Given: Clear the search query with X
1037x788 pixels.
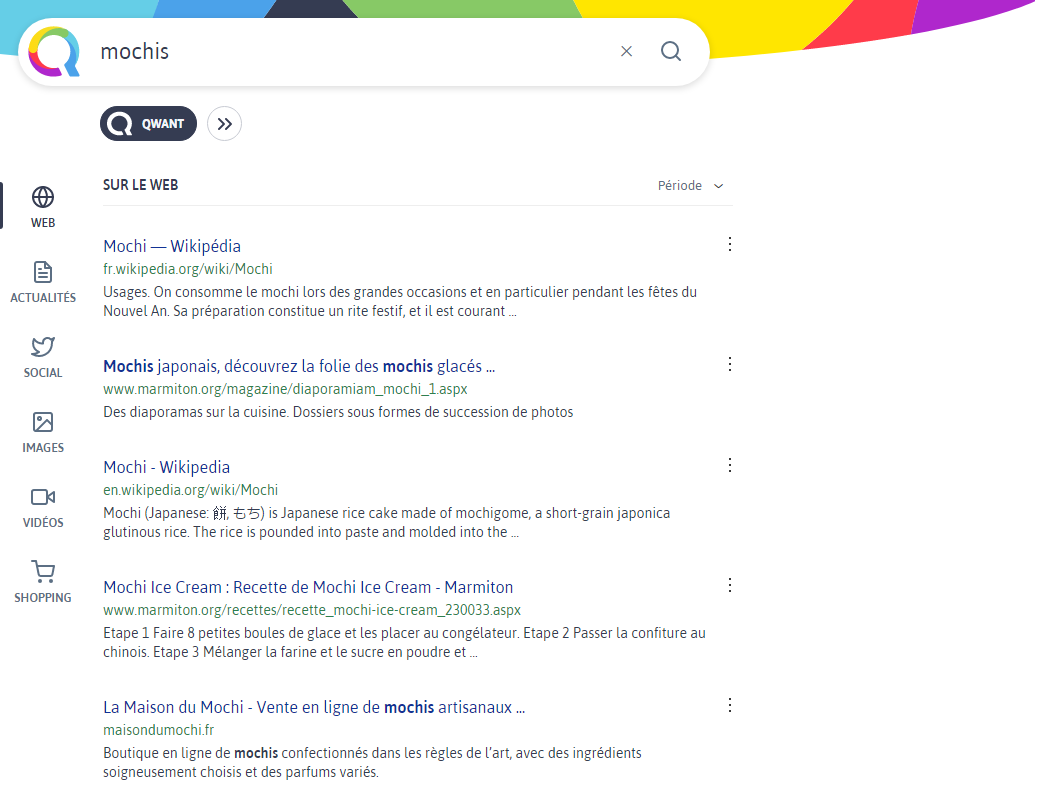Looking at the screenshot, I should pyautogui.click(x=626, y=51).
